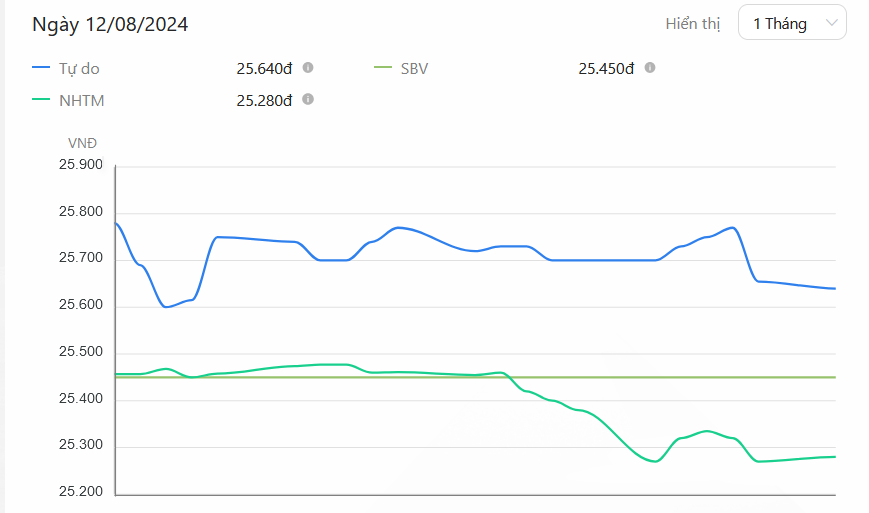Toggle NHTM series via its label
869x513 pixels.
(81, 101)
